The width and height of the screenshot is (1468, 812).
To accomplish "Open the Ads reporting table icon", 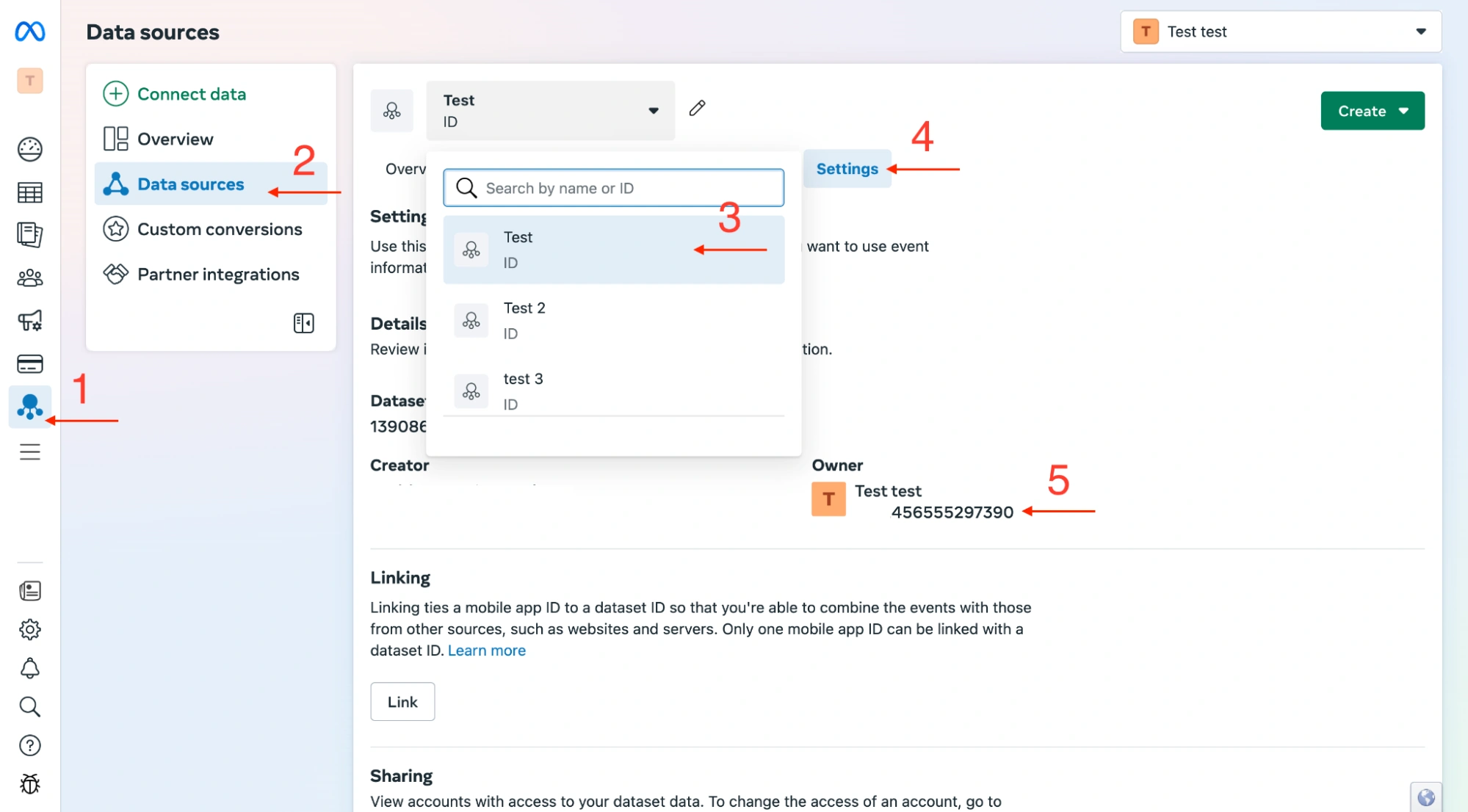I will [30, 192].
